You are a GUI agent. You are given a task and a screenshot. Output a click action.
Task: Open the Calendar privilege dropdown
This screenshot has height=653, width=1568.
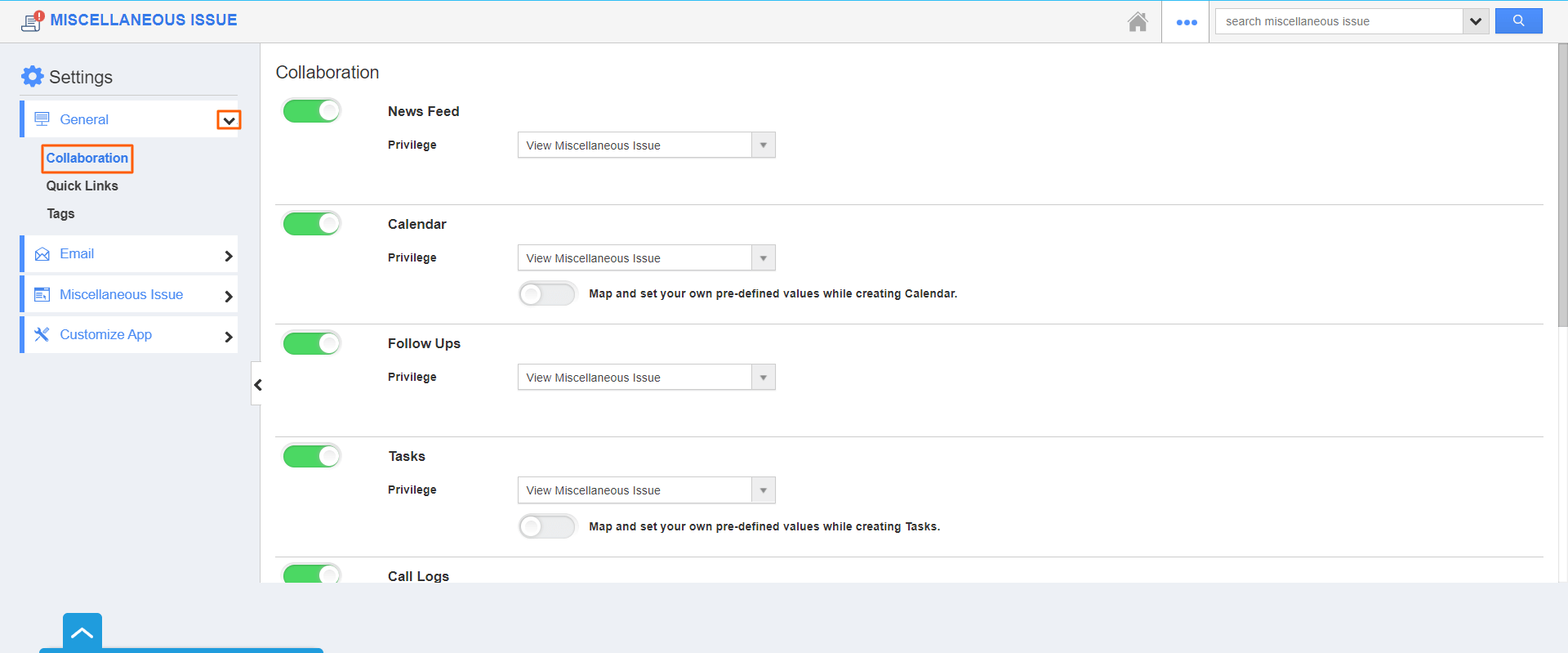[647, 258]
